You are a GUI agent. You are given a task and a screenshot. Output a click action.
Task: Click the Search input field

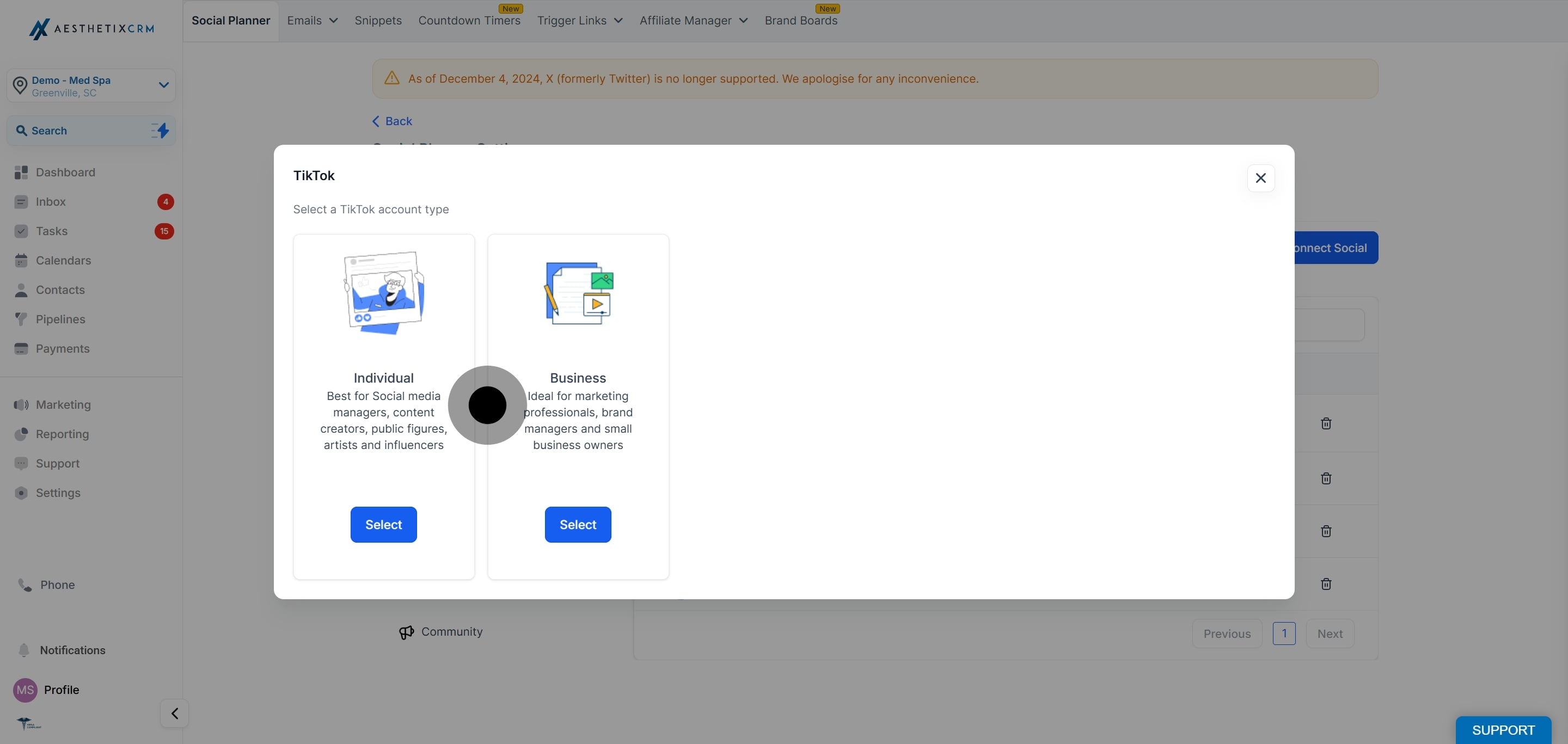coord(91,131)
